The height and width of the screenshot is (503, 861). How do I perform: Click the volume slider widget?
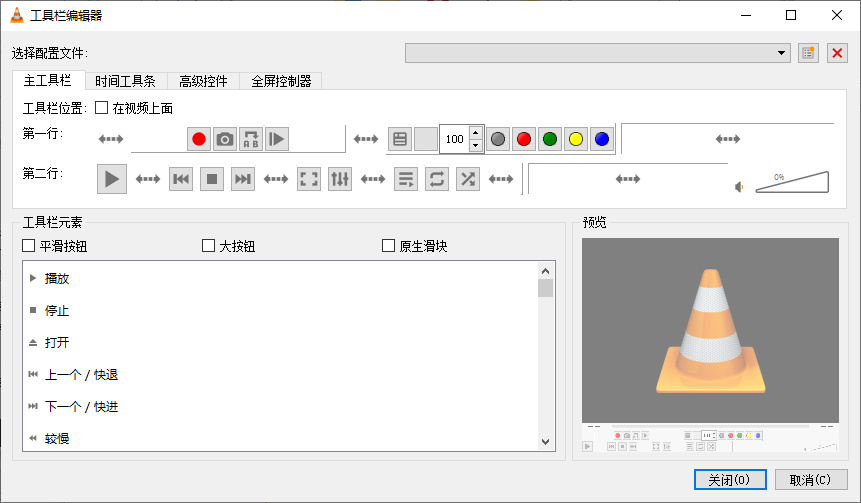(x=792, y=182)
